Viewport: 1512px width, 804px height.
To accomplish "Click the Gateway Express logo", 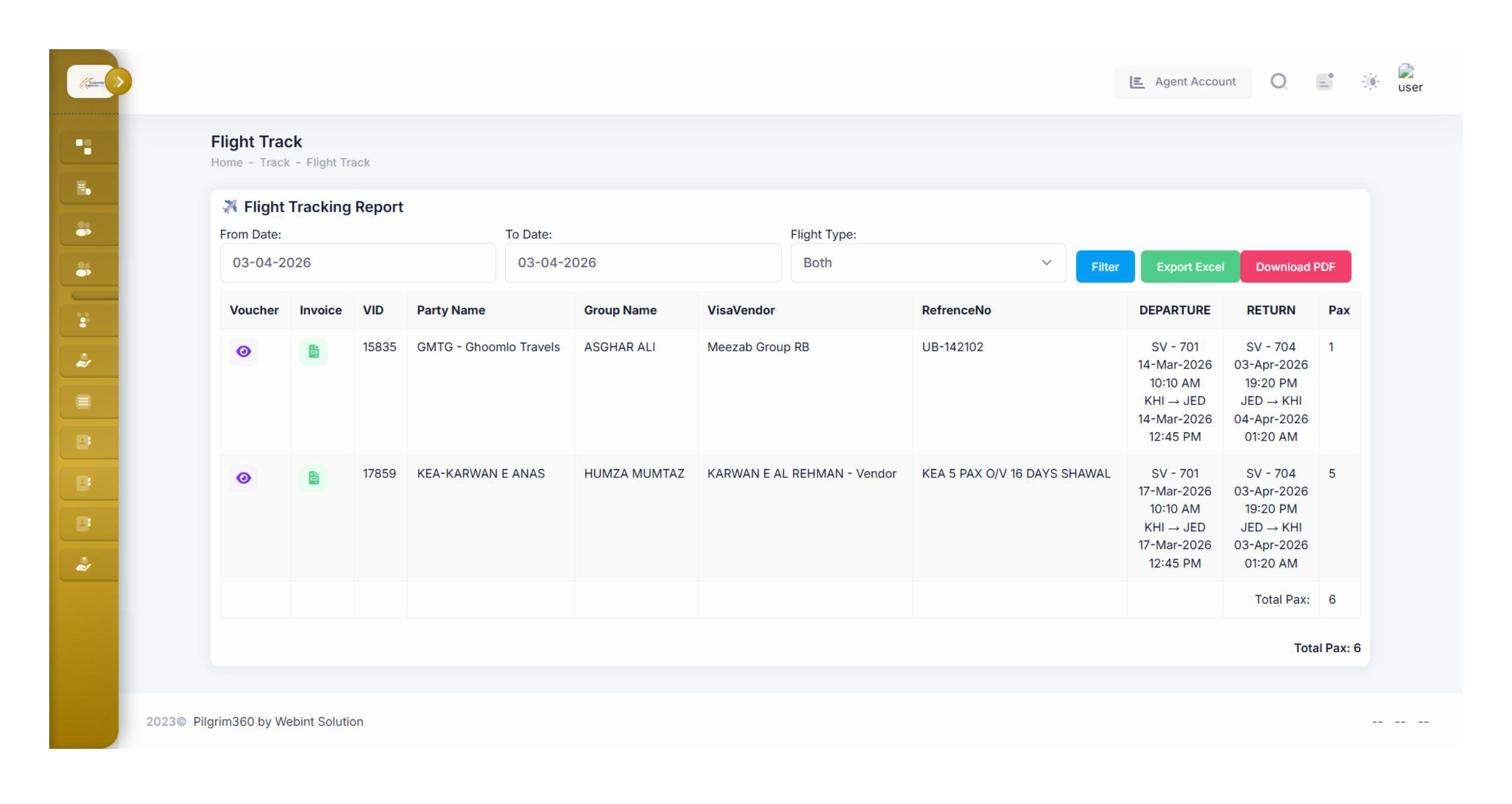I will [x=89, y=82].
